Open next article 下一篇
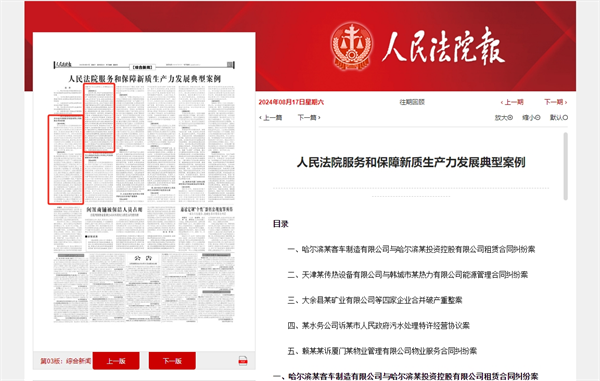 click(x=309, y=117)
